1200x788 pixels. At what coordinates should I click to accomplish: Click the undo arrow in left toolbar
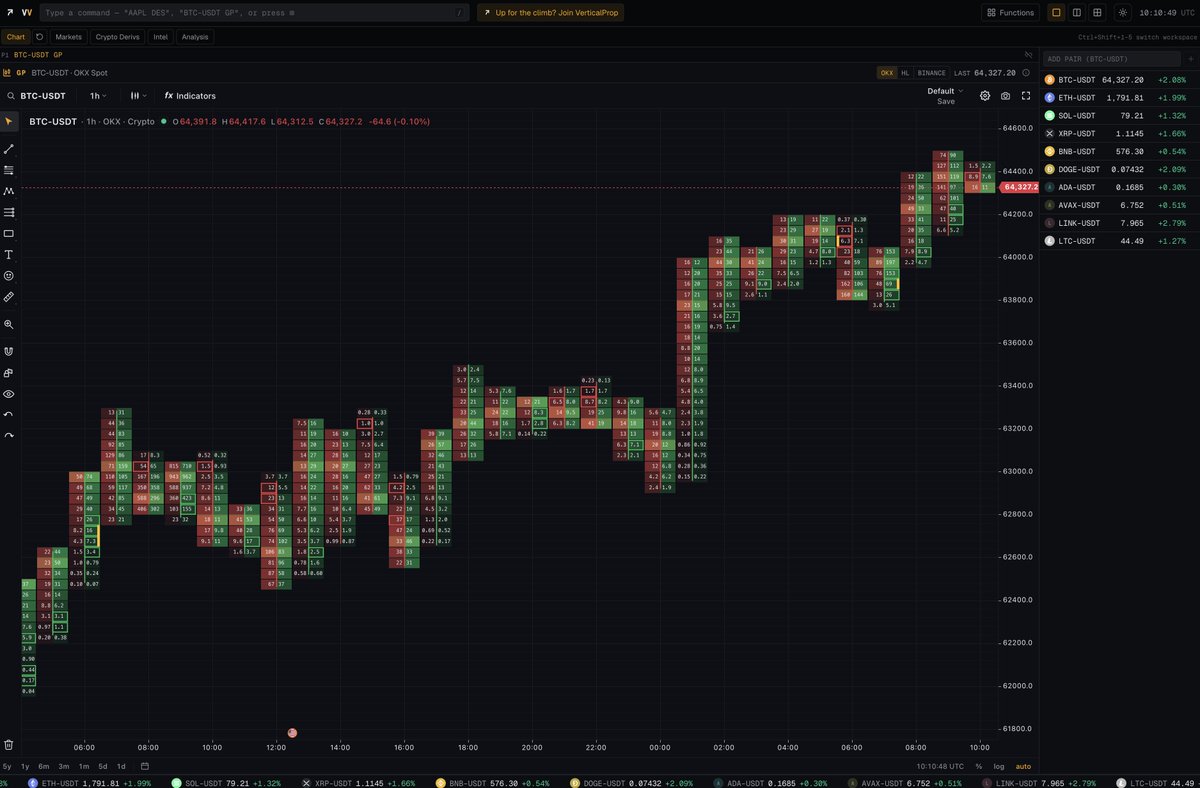pos(9,414)
